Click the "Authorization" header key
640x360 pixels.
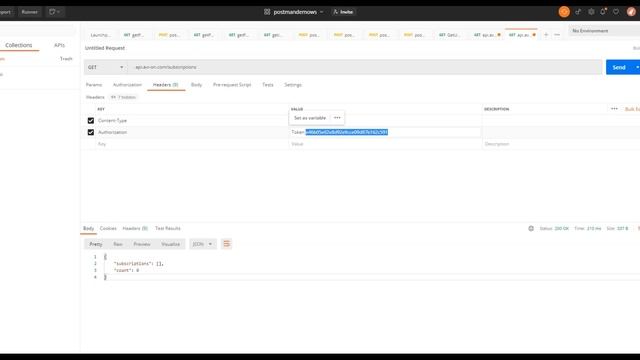[112, 132]
